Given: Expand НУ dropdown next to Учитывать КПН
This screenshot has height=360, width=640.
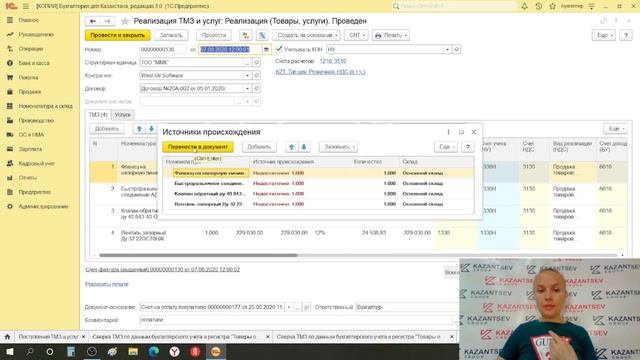Looking at the screenshot, I should (447, 49).
